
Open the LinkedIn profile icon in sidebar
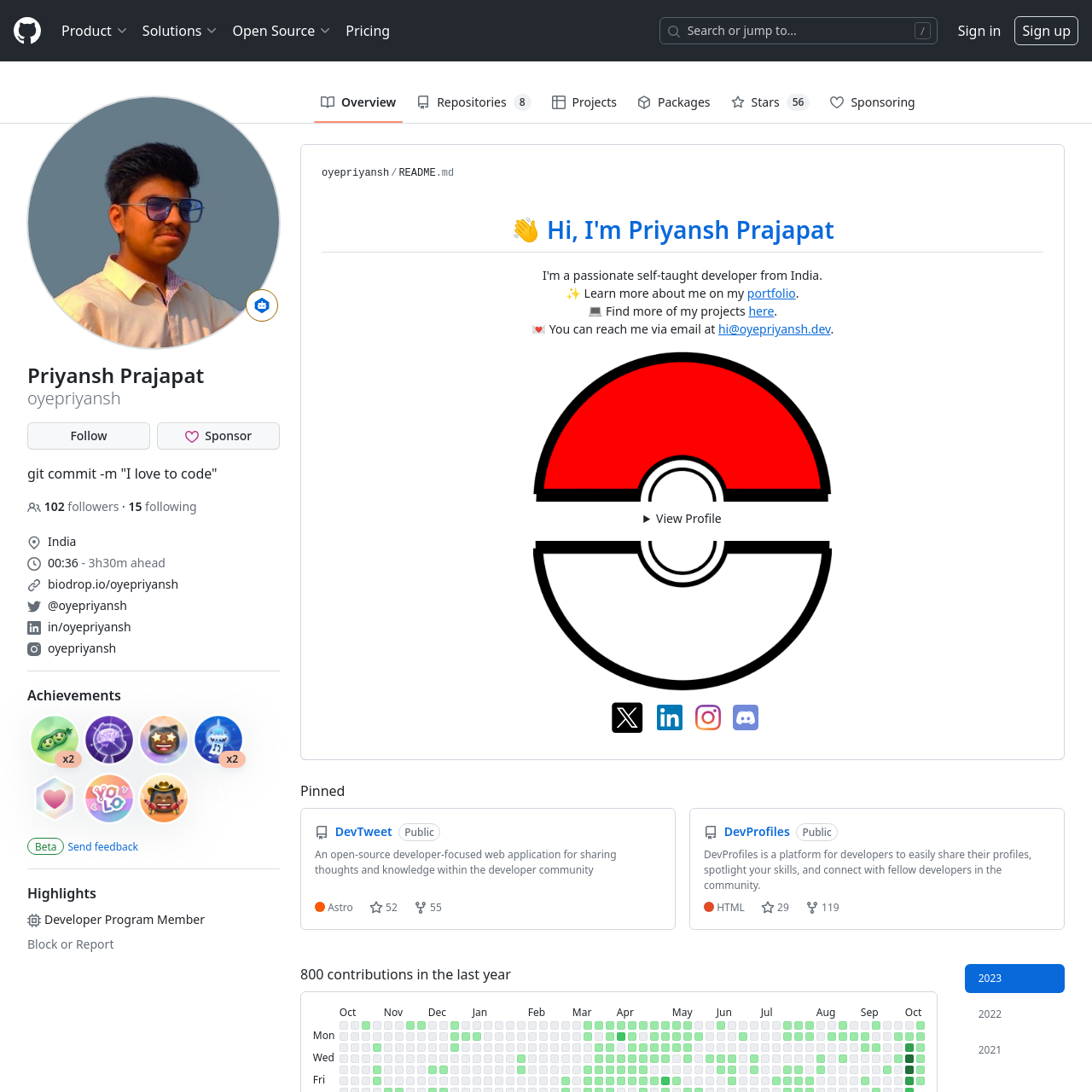[34, 628]
